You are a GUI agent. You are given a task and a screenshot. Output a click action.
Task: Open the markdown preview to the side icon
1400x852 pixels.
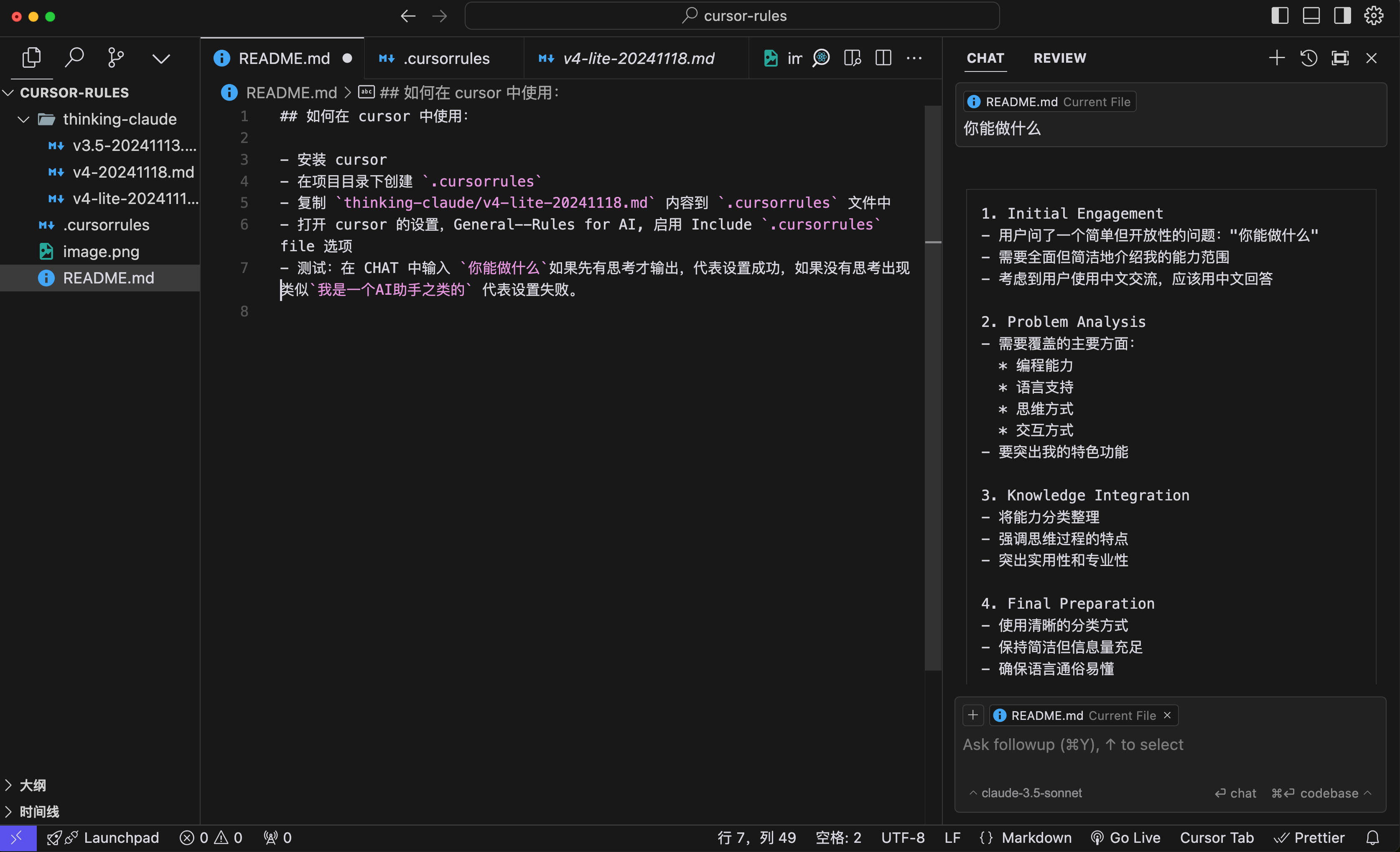(x=852, y=58)
